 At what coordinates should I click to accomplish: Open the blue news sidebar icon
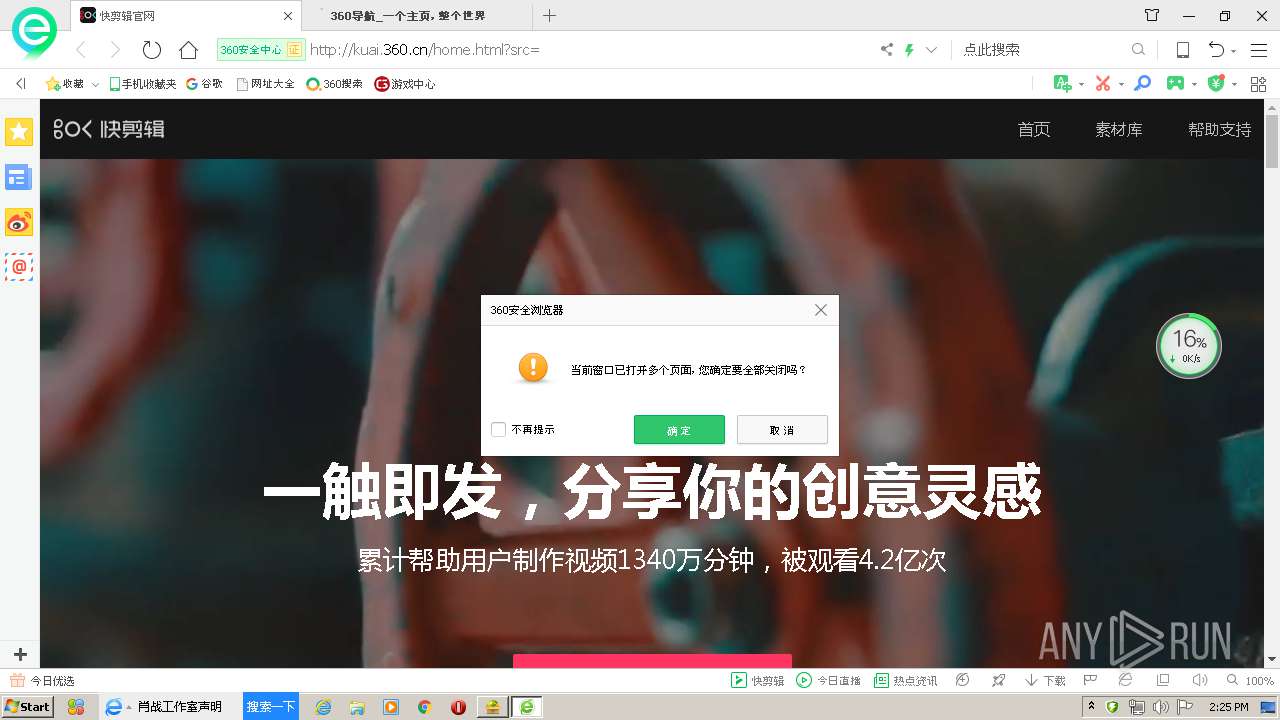click(x=19, y=177)
